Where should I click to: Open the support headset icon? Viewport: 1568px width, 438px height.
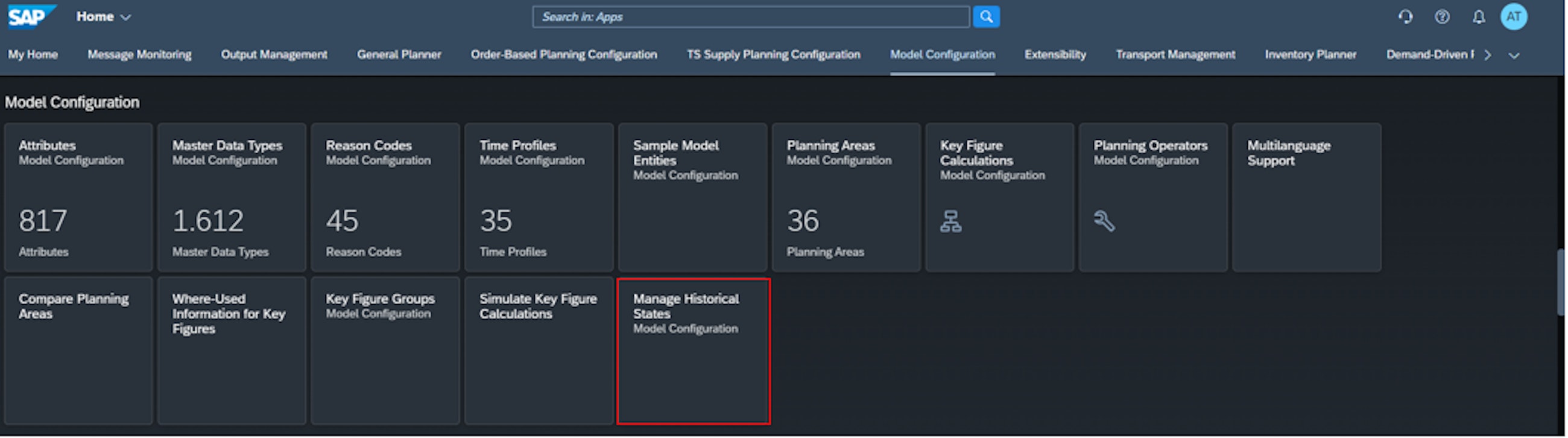point(1406,17)
